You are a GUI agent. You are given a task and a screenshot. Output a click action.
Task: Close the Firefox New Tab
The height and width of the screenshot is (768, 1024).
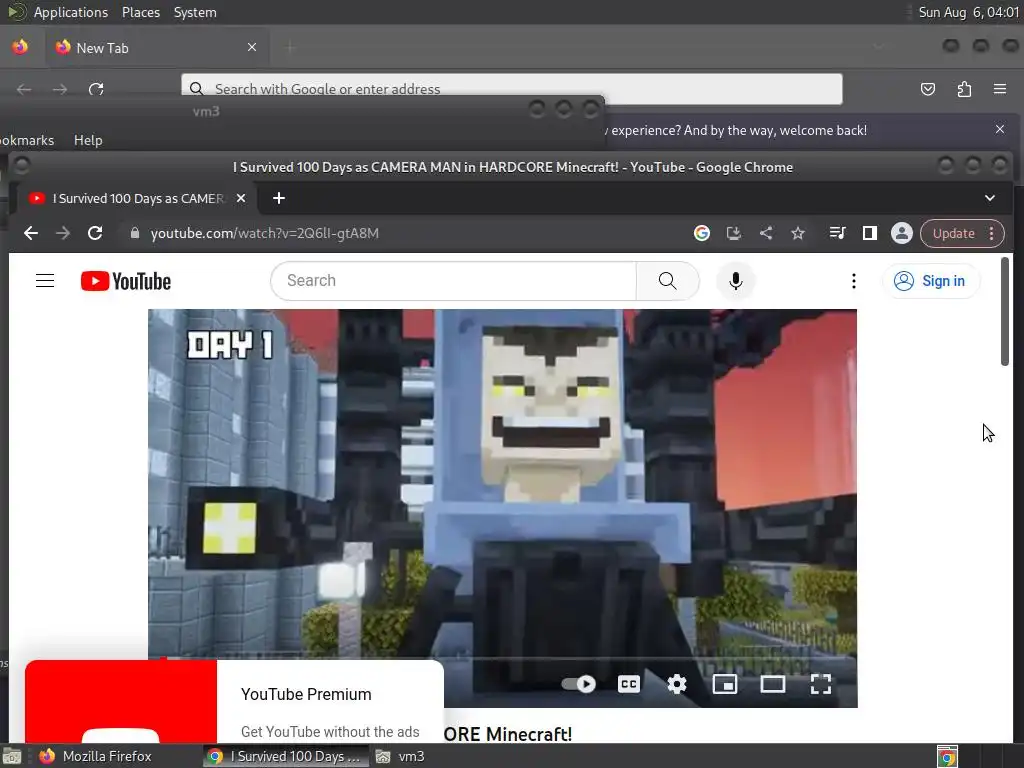(x=252, y=47)
